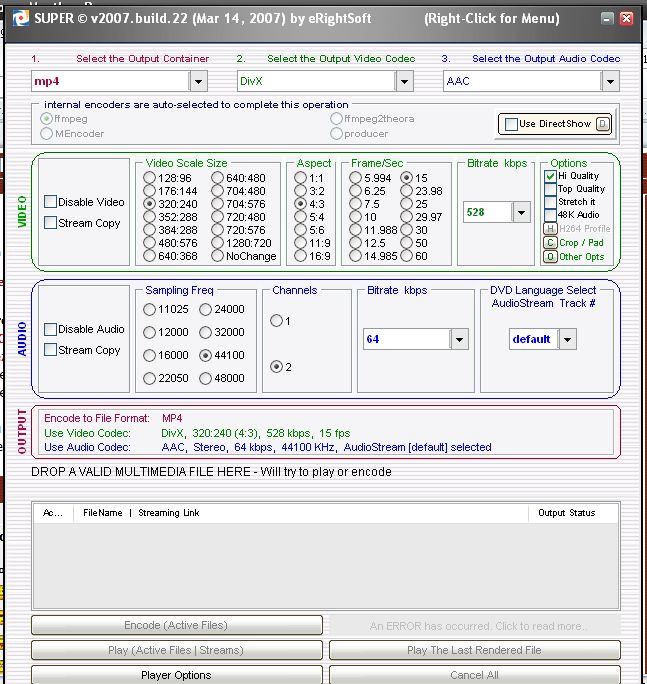
Task: Expand the AudioStream Track dropdown
Action: (567, 339)
